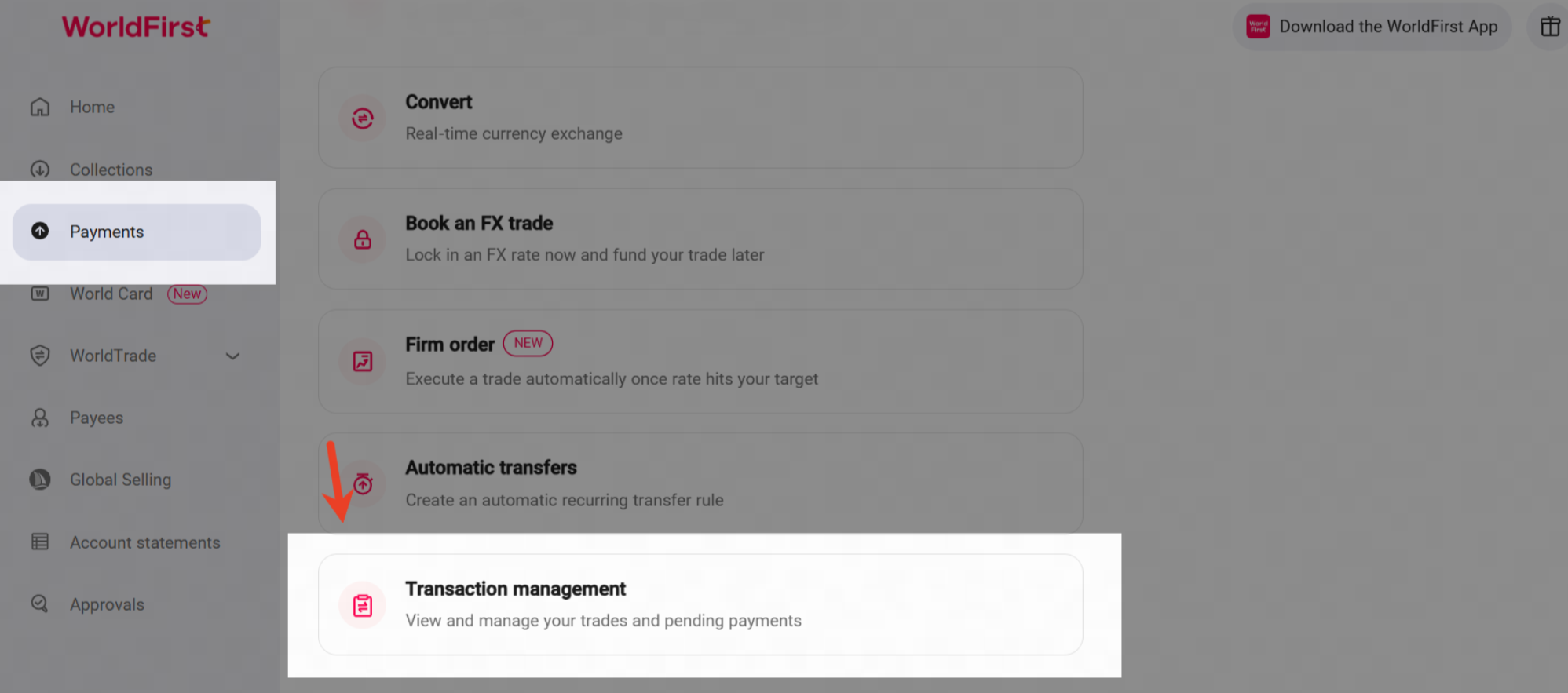Viewport: 1568px width, 693px height.
Task: Click the Firm order chart icon
Action: pos(362,361)
